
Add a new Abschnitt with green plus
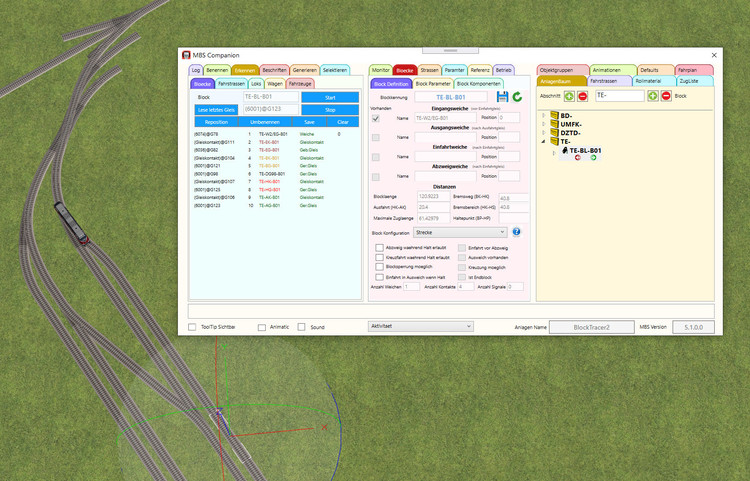(569, 96)
